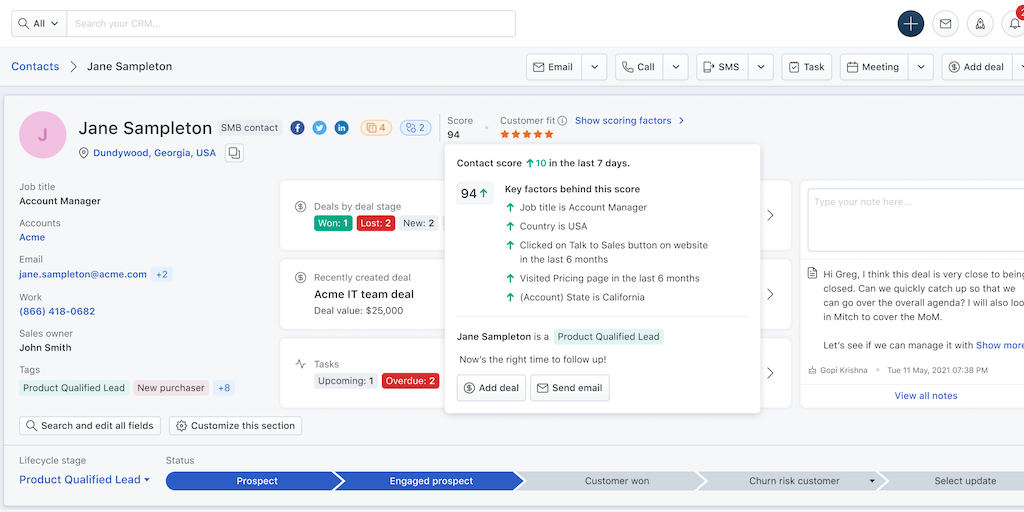Open the Customer fit info icon
Viewport: 1024px width, 512px height.
pyautogui.click(x=563, y=121)
